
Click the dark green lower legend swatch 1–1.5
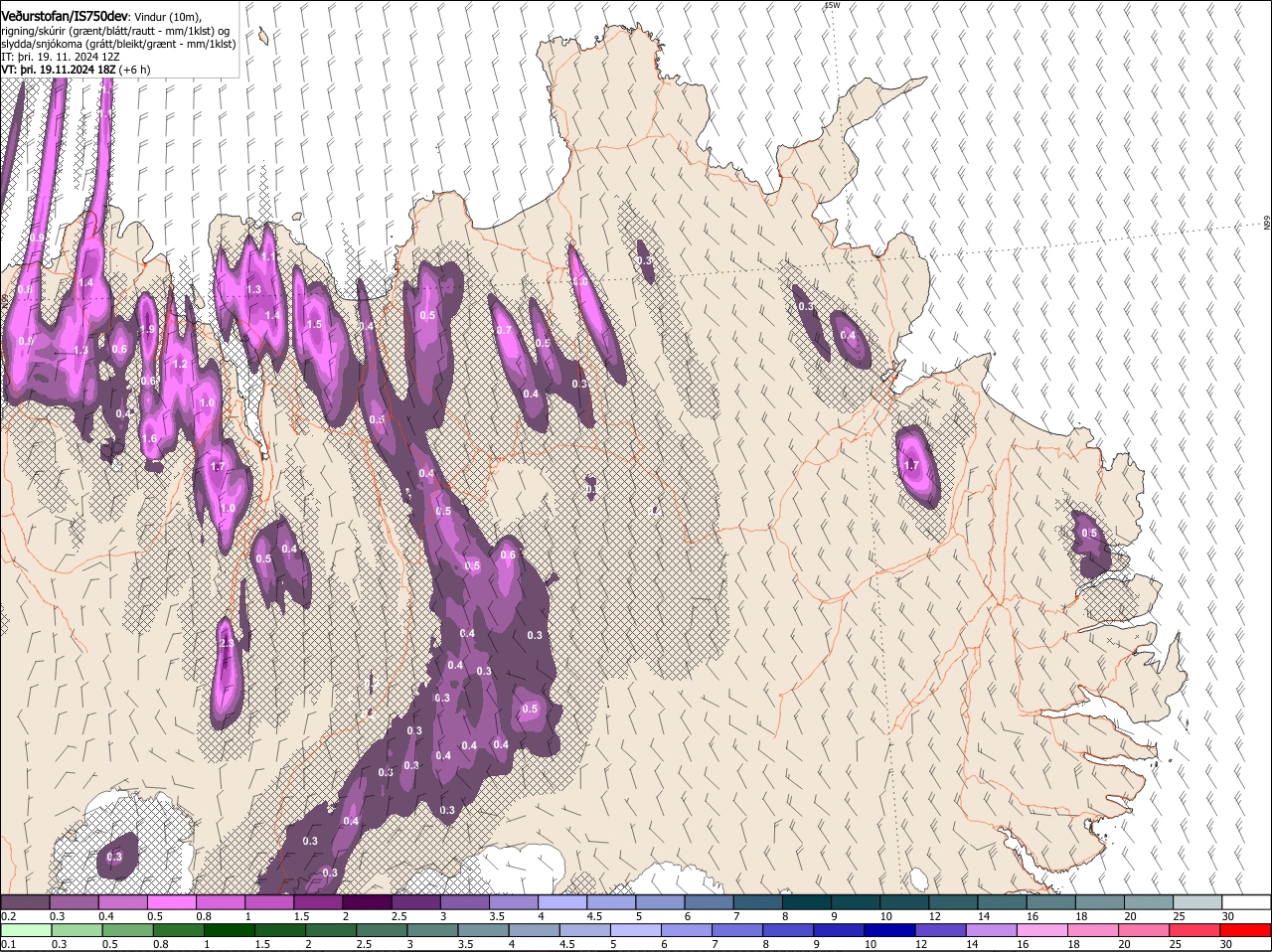coord(229,930)
